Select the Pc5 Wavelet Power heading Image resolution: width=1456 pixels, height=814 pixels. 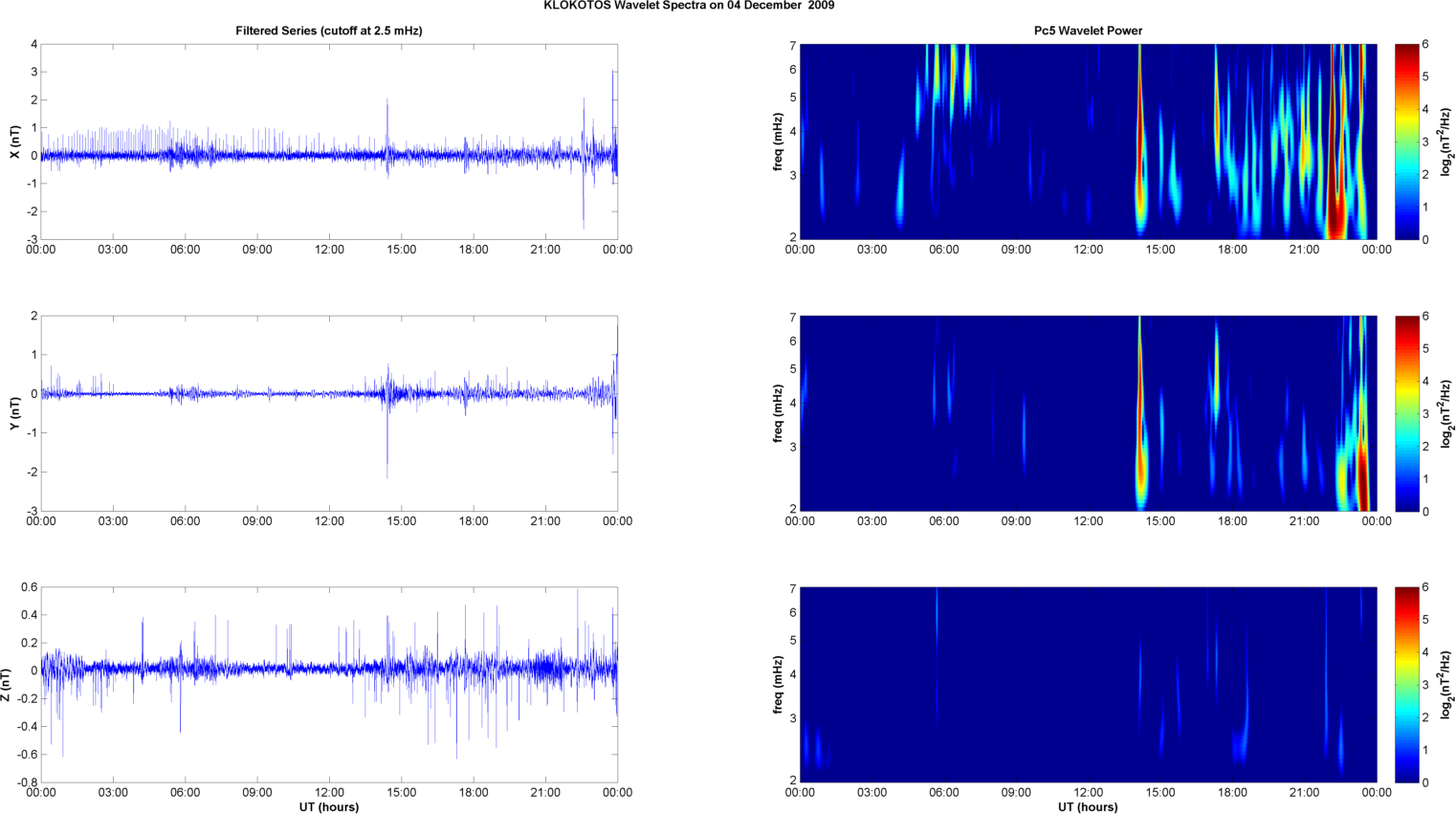[x=1088, y=31]
